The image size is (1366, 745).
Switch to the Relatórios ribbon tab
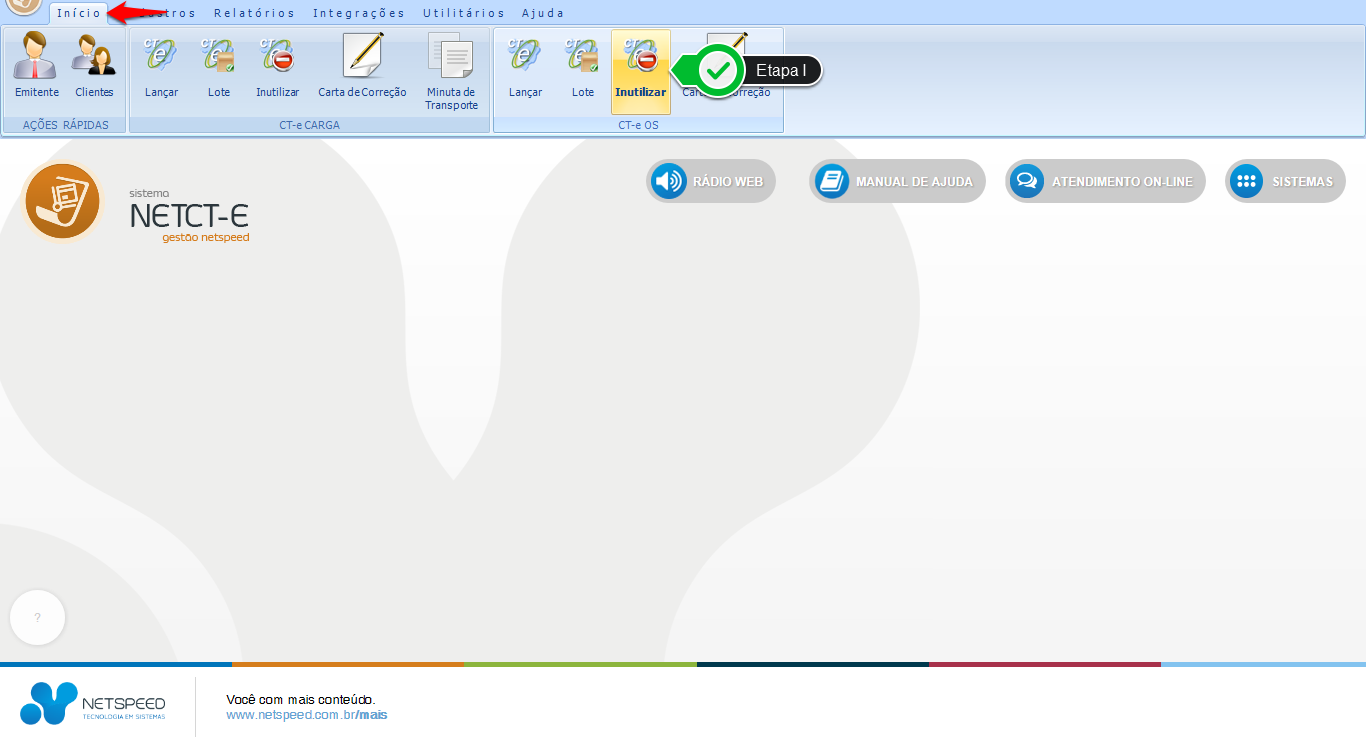click(x=254, y=13)
